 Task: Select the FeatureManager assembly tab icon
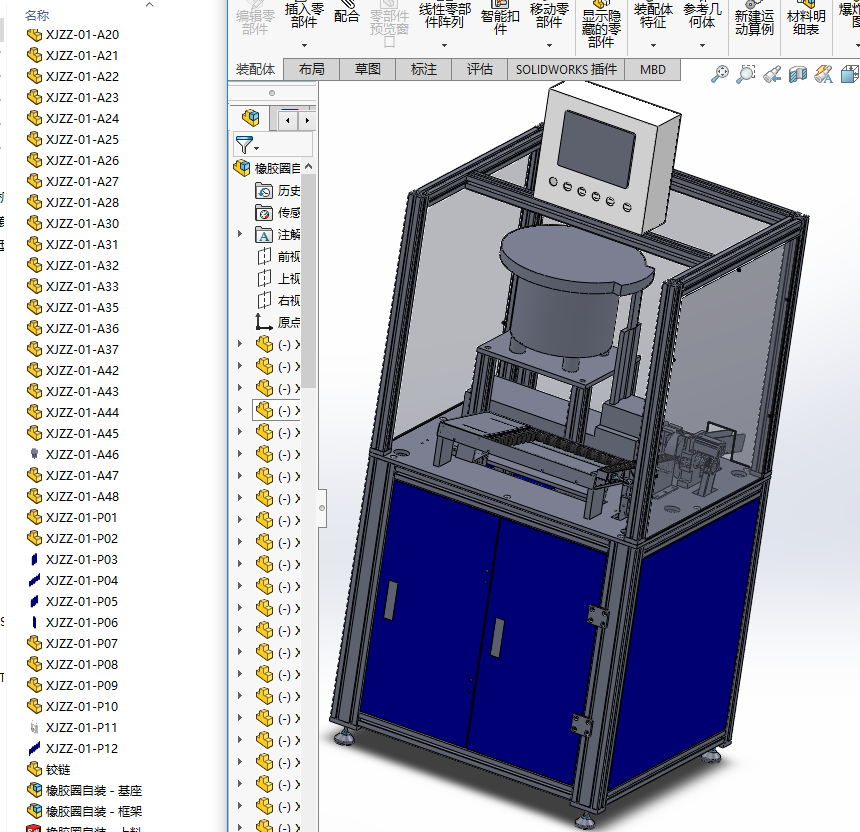[250, 119]
